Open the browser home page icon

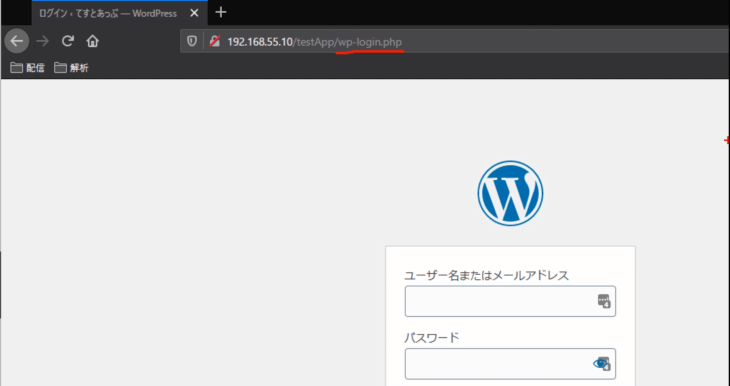[x=93, y=41]
